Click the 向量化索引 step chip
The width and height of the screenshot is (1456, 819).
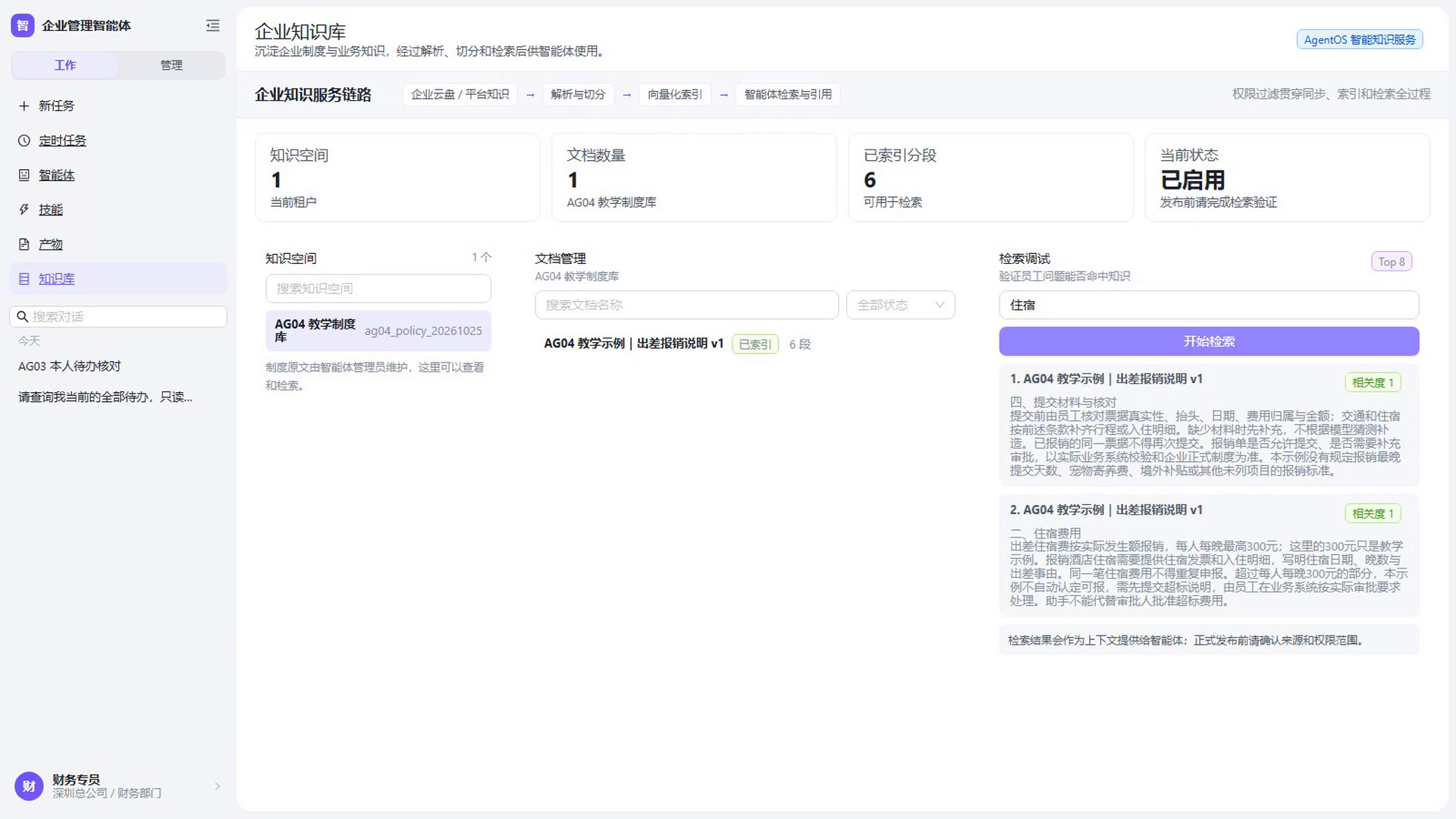675,95
